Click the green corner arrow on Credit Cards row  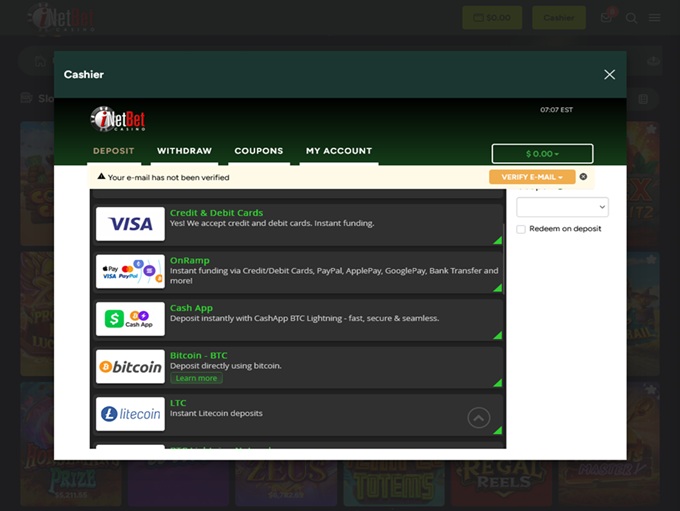click(x=498, y=240)
